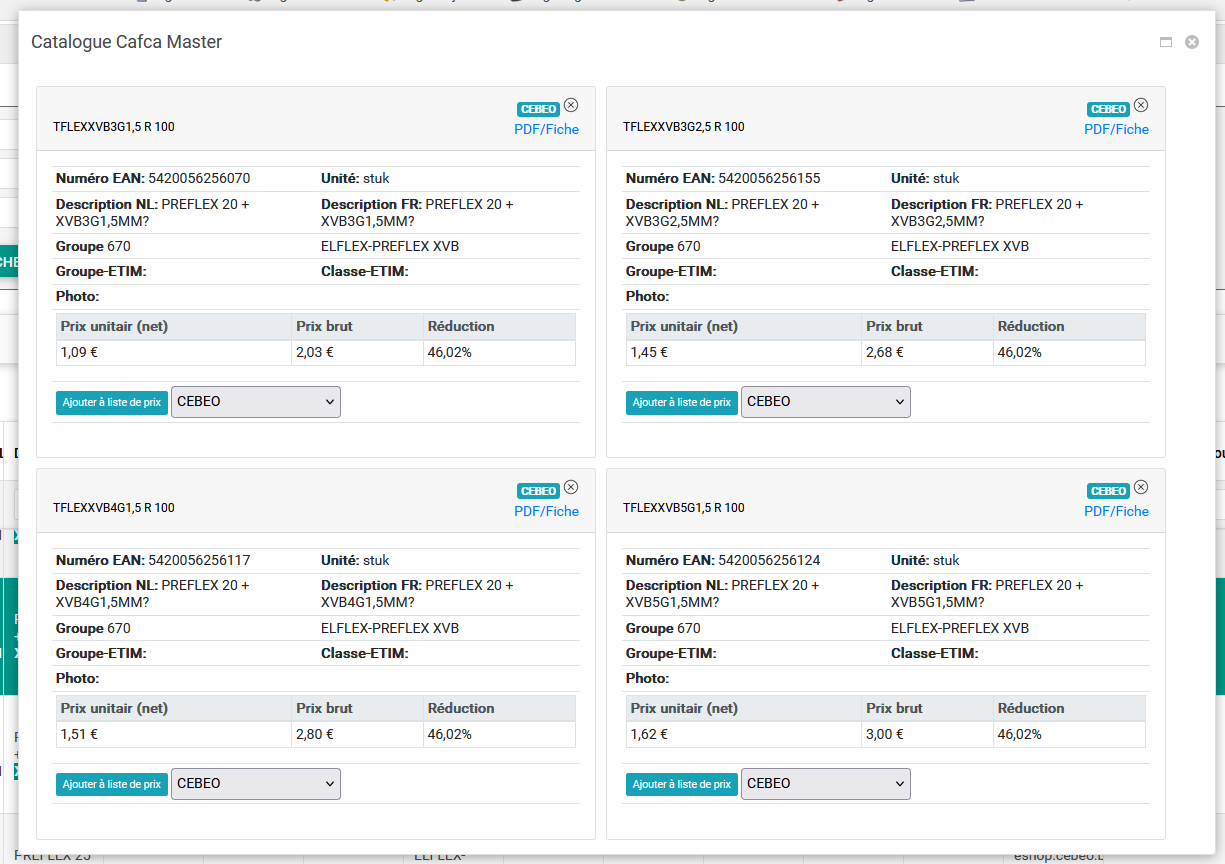Close the TFLEXXVB3G2,5 R 100 product card
This screenshot has width=1225, height=864.
click(1141, 105)
